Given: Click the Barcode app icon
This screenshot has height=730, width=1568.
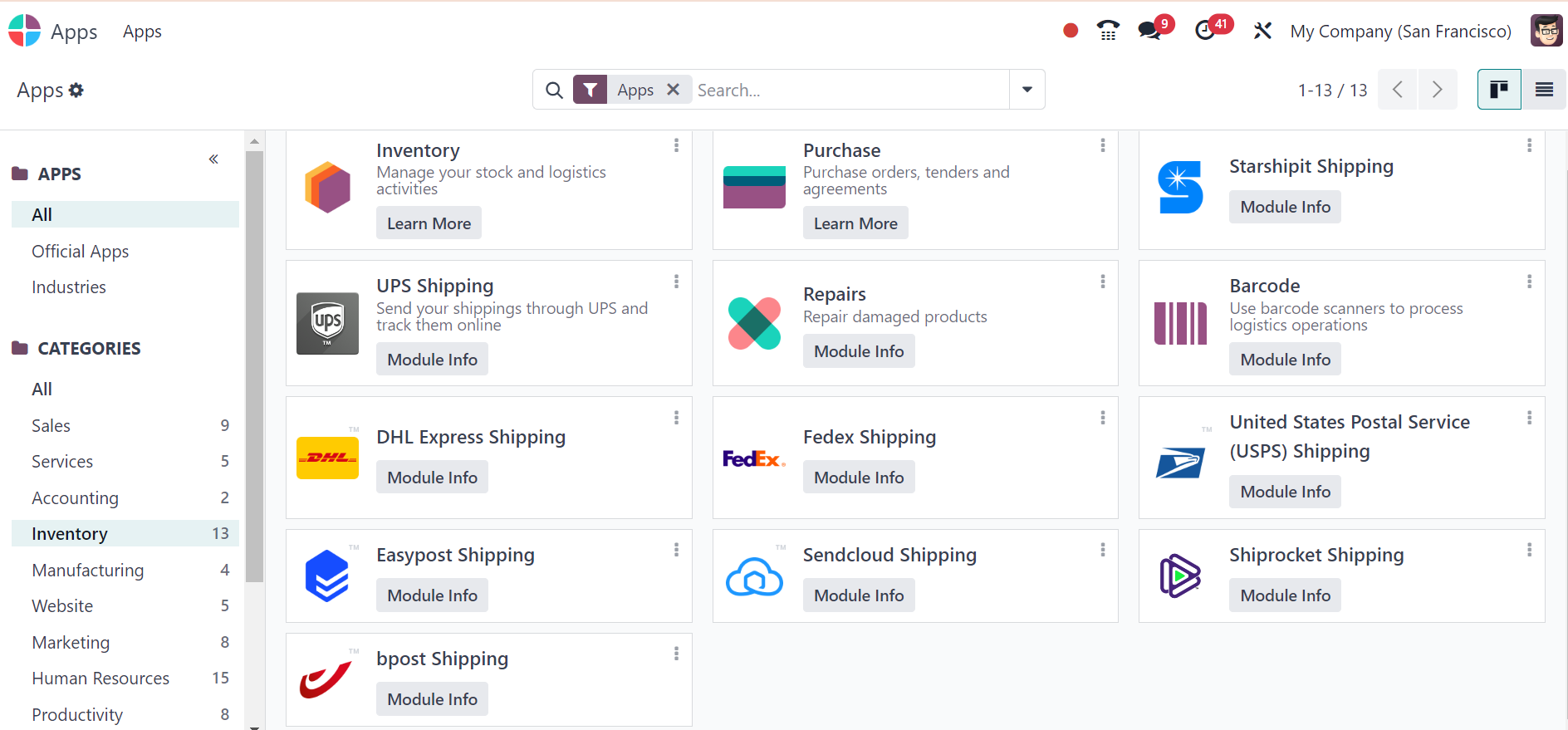Looking at the screenshot, I should (x=1180, y=323).
